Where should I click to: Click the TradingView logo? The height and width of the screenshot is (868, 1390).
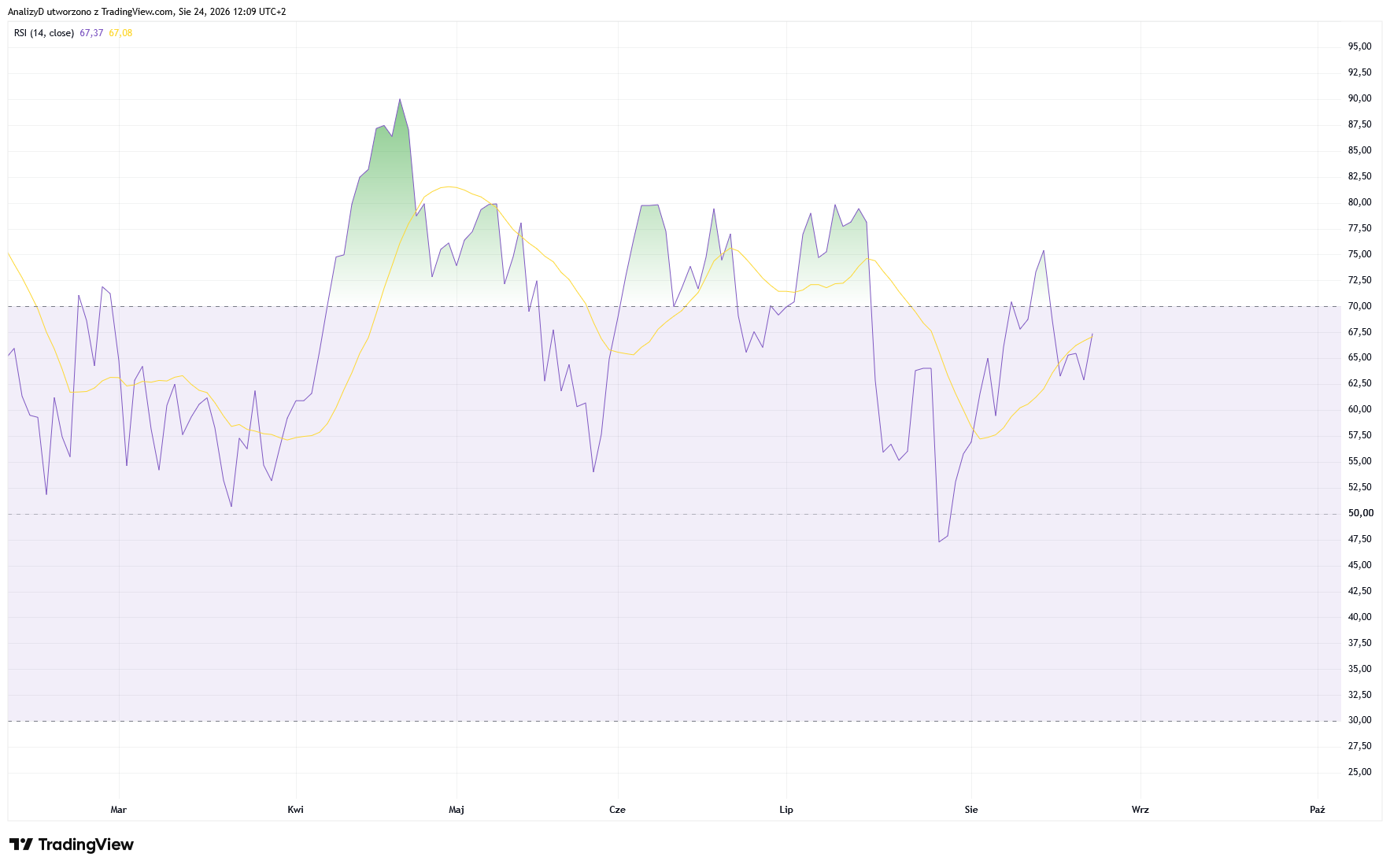pos(72,844)
